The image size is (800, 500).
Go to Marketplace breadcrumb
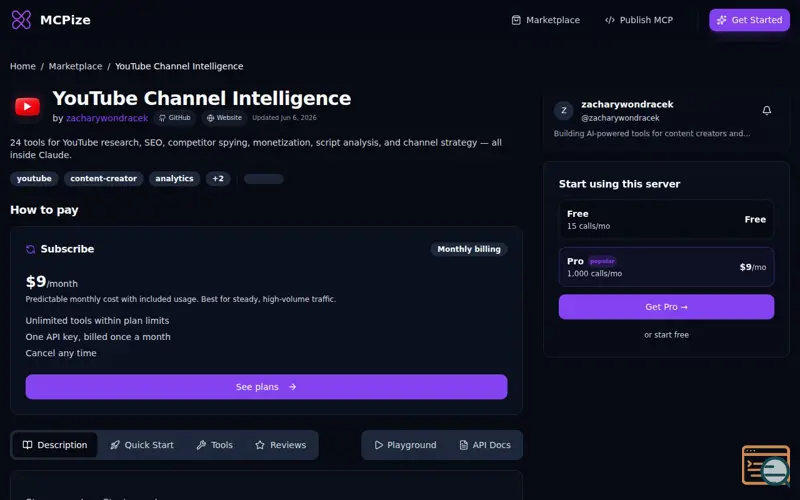click(76, 66)
